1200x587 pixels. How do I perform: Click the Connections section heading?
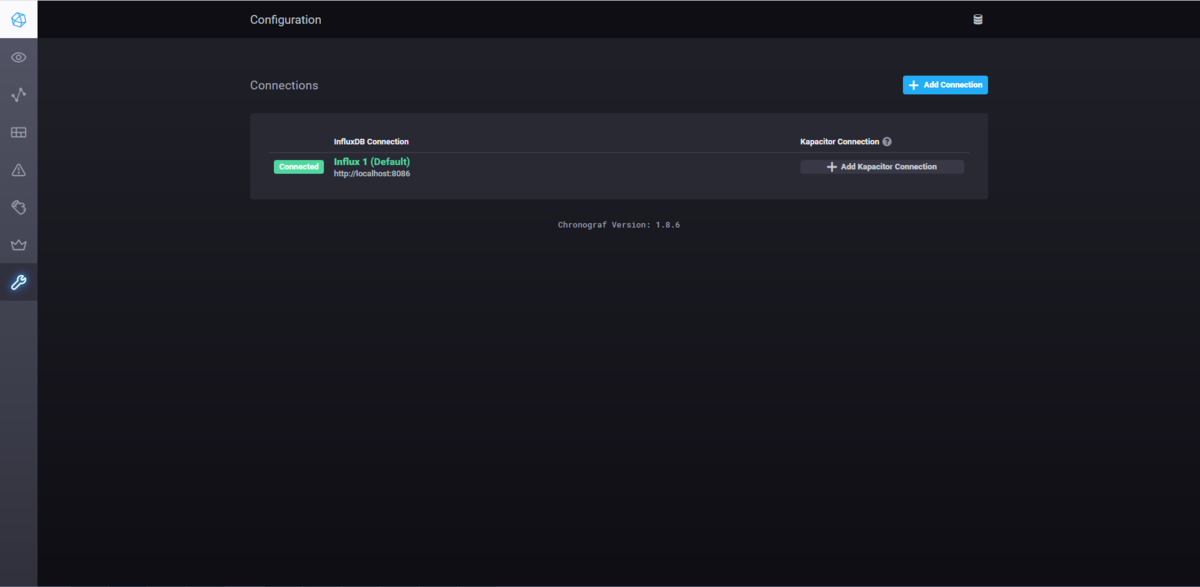pyautogui.click(x=284, y=85)
